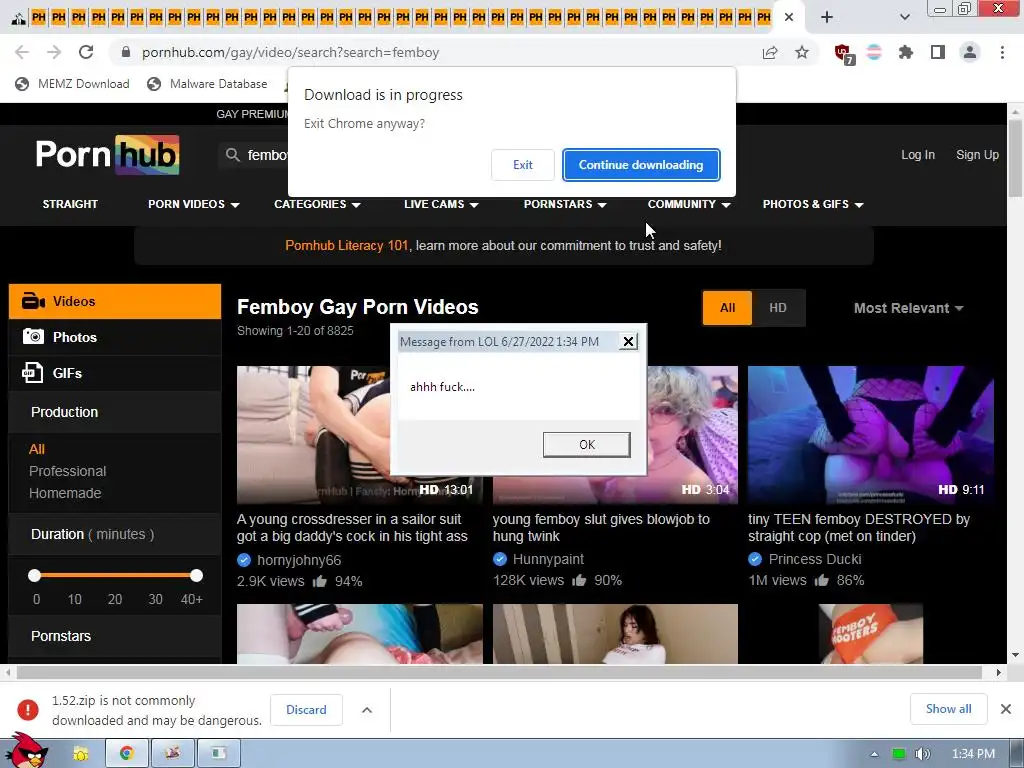The height and width of the screenshot is (768, 1024).
Task: Expand the 1.52.zip download options chevron
Action: (367, 710)
